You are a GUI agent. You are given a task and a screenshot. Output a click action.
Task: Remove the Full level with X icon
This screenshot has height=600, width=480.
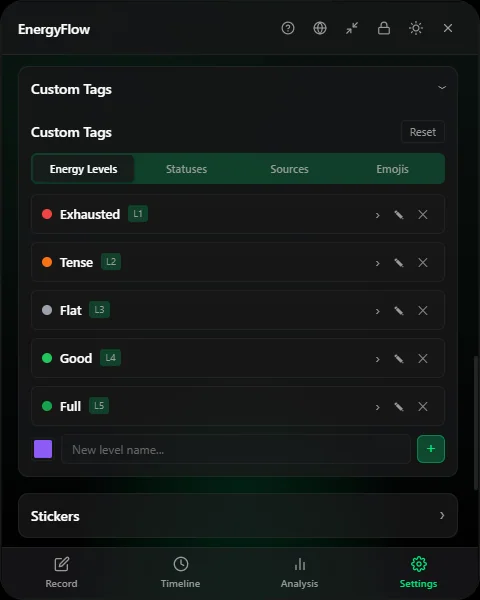point(423,406)
